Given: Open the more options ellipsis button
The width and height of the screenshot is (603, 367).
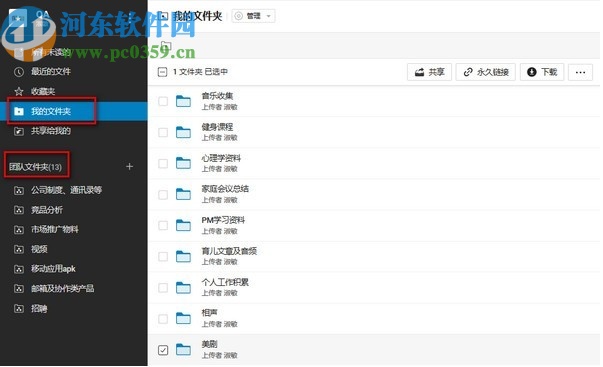Looking at the screenshot, I should (581, 72).
